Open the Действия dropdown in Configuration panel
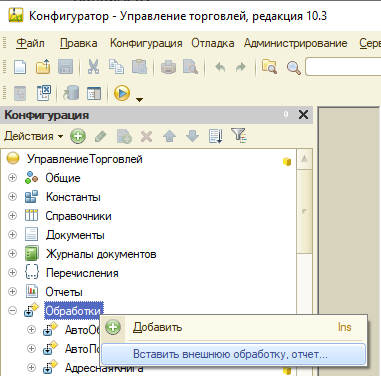381x376 pixels. (x=33, y=136)
